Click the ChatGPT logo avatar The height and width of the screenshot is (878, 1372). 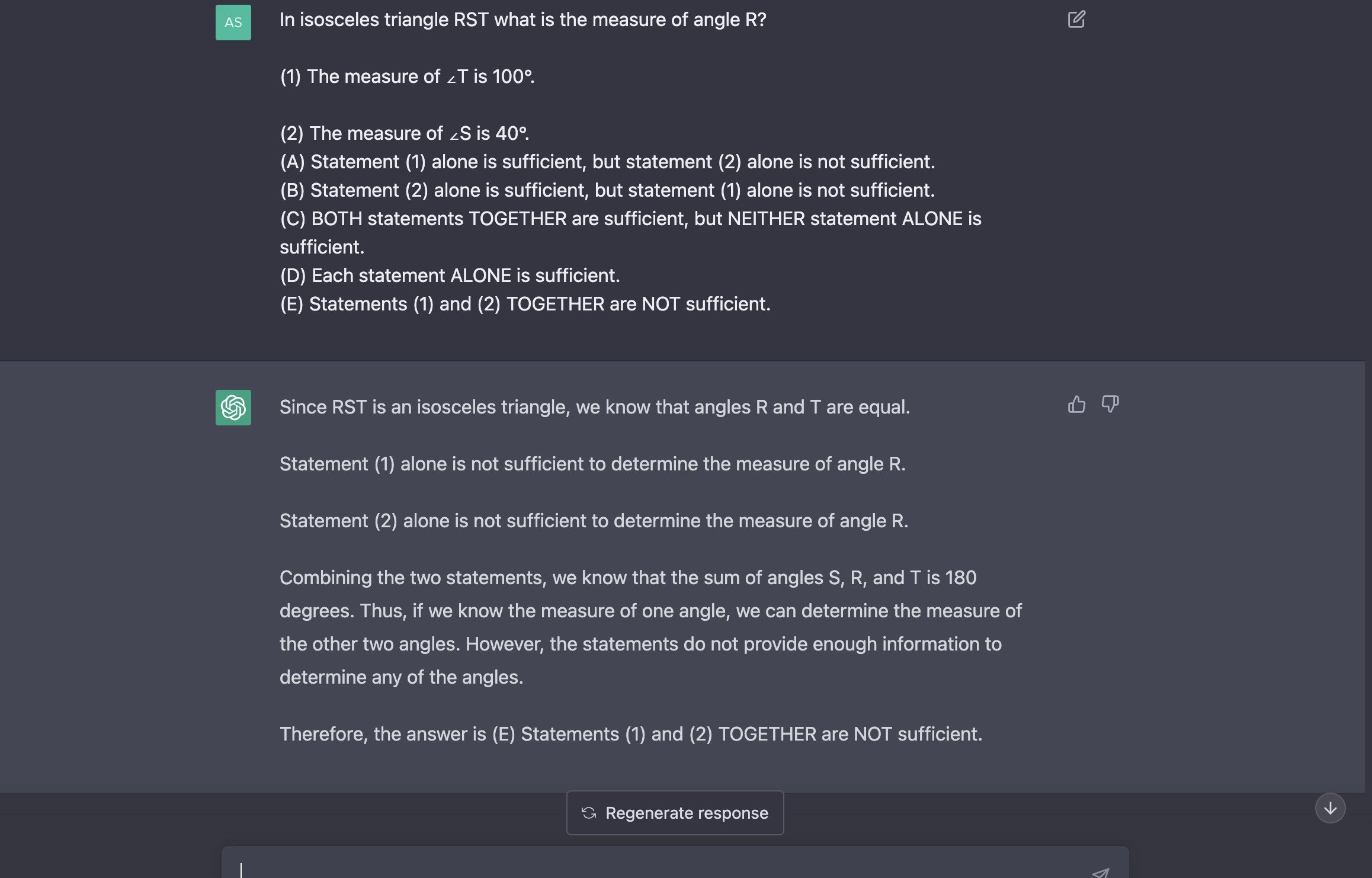pos(233,408)
